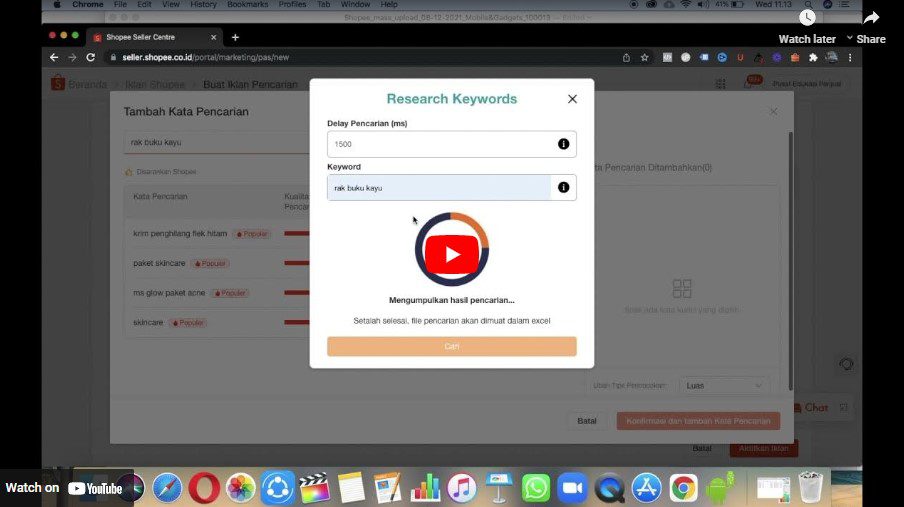Click the share page icon in address bar
This screenshot has height=507, width=904.
click(x=626, y=58)
